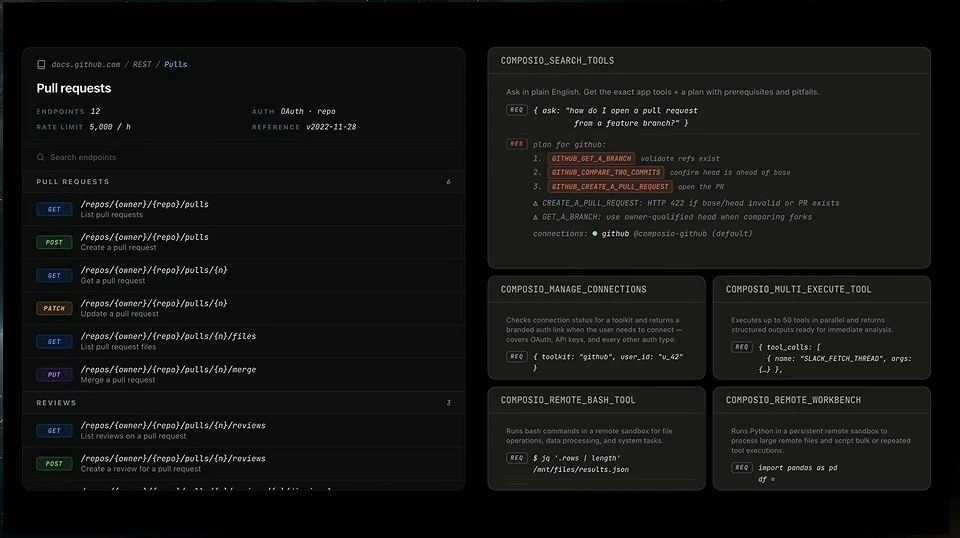Open the Merge a pull request endpoint
The width and height of the screenshot is (960, 538).
point(244,375)
